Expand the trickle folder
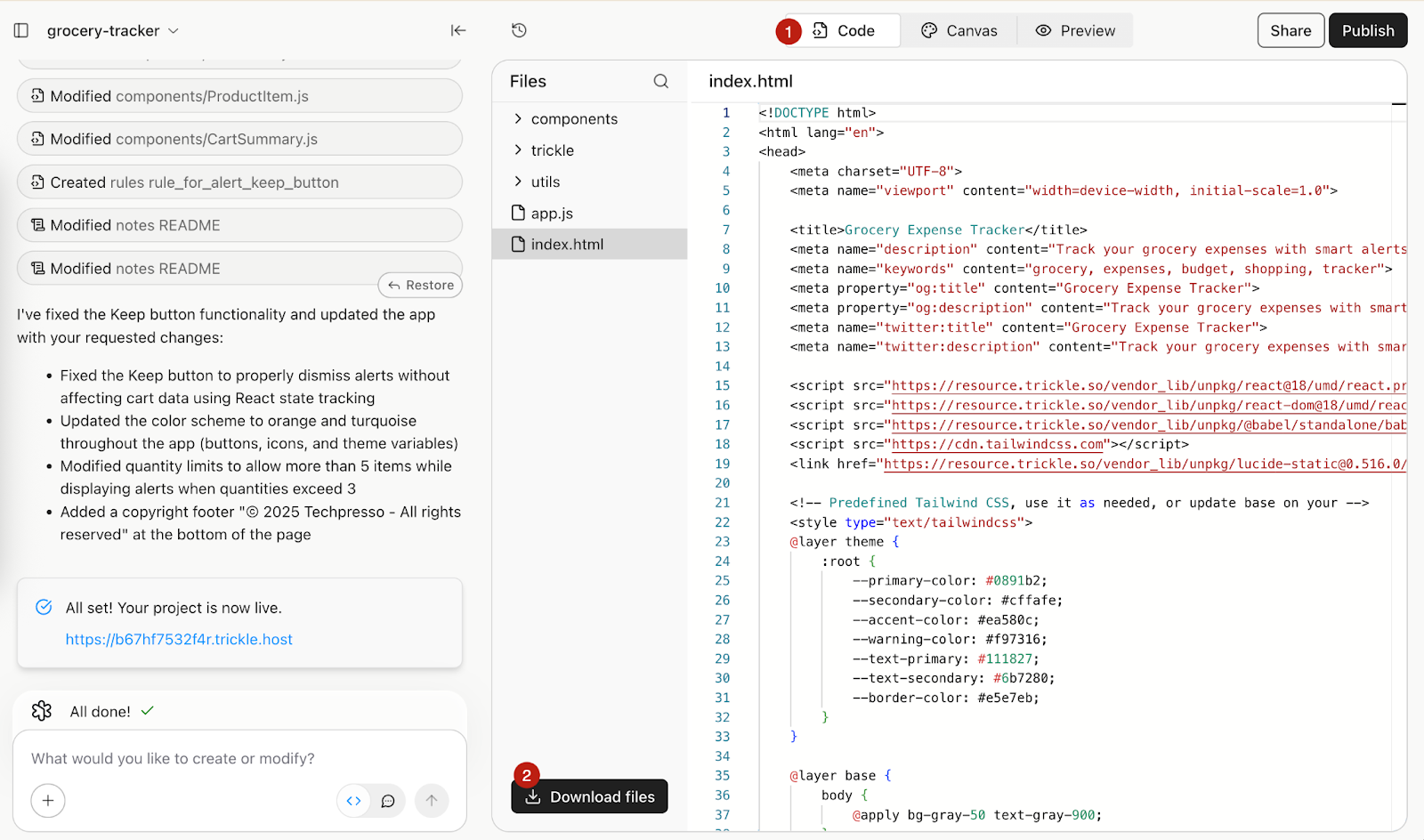The width and height of the screenshot is (1424, 840). click(x=589, y=150)
